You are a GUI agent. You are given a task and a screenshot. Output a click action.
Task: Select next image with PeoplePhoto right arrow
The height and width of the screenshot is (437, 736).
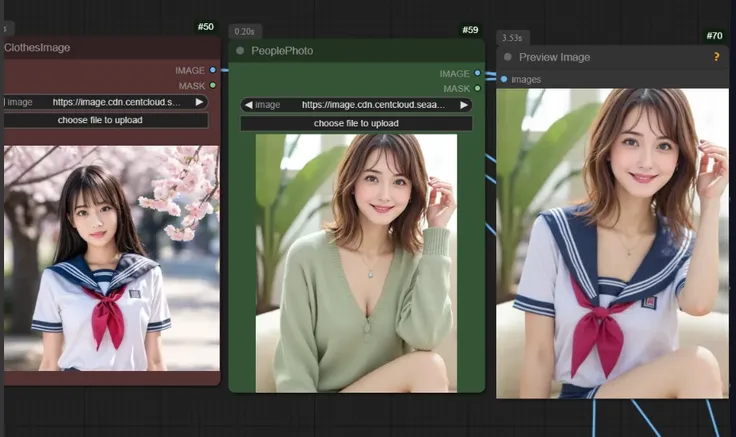pos(464,105)
